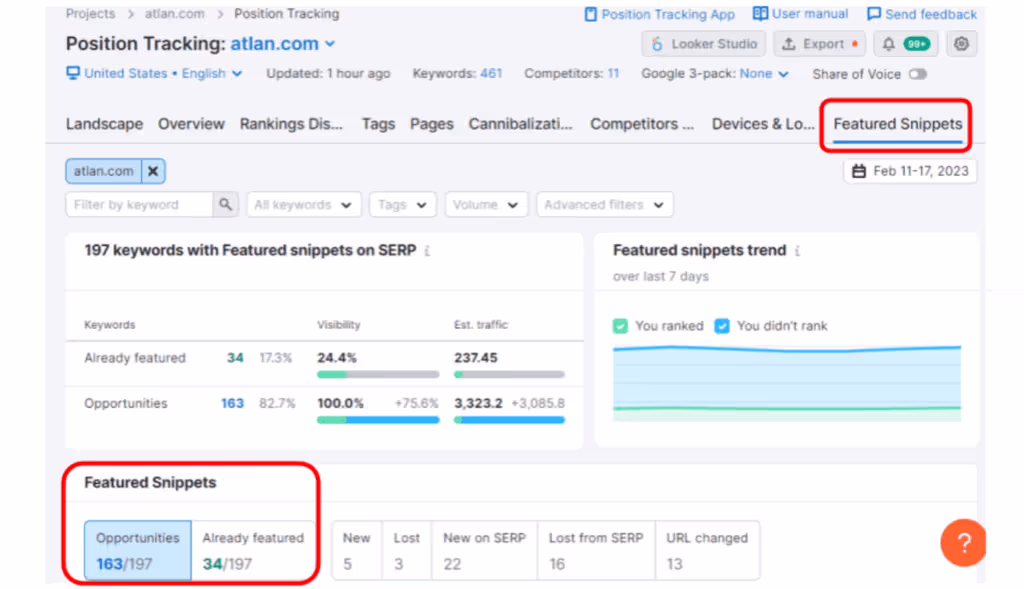Viewport: 1024px width, 589px height.
Task: Expand the Advanced filters dropdown
Action: [604, 204]
